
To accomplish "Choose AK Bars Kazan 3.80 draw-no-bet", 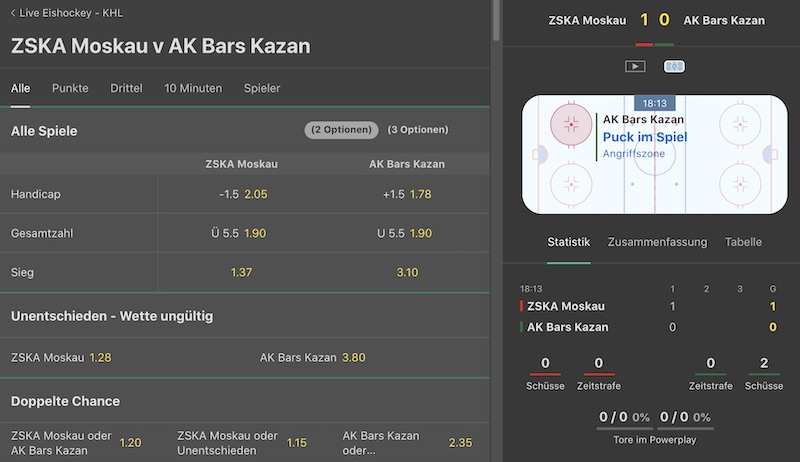I will [312, 357].
